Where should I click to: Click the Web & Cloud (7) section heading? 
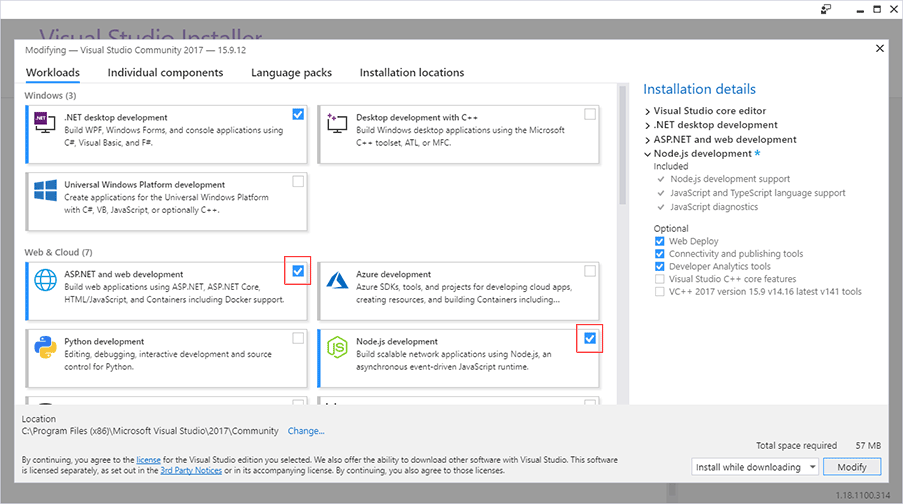pos(58,252)
